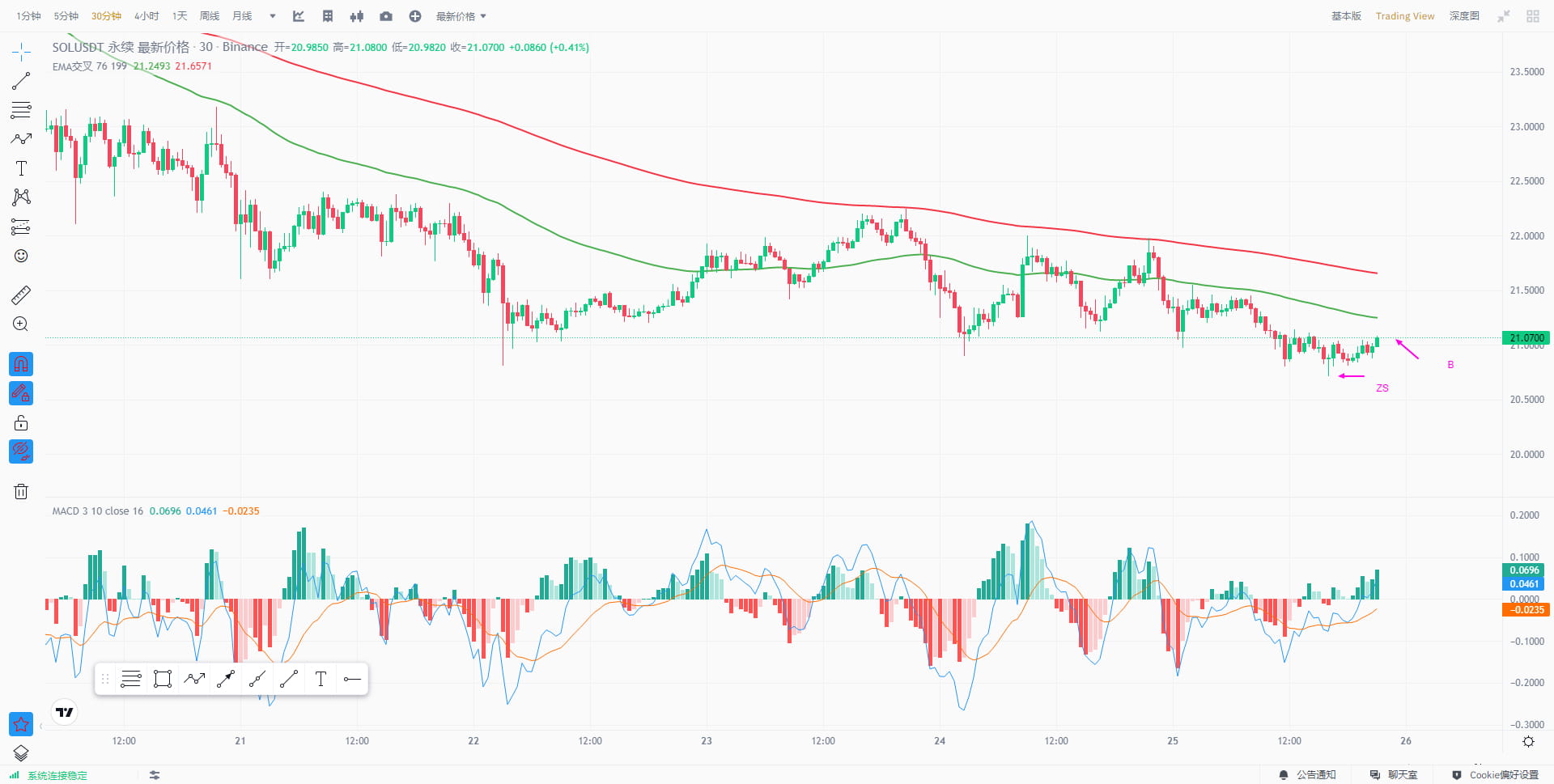Click the trash icon to remove drawings
Viewport: 1554px width, 784px height.
point(21,491)
